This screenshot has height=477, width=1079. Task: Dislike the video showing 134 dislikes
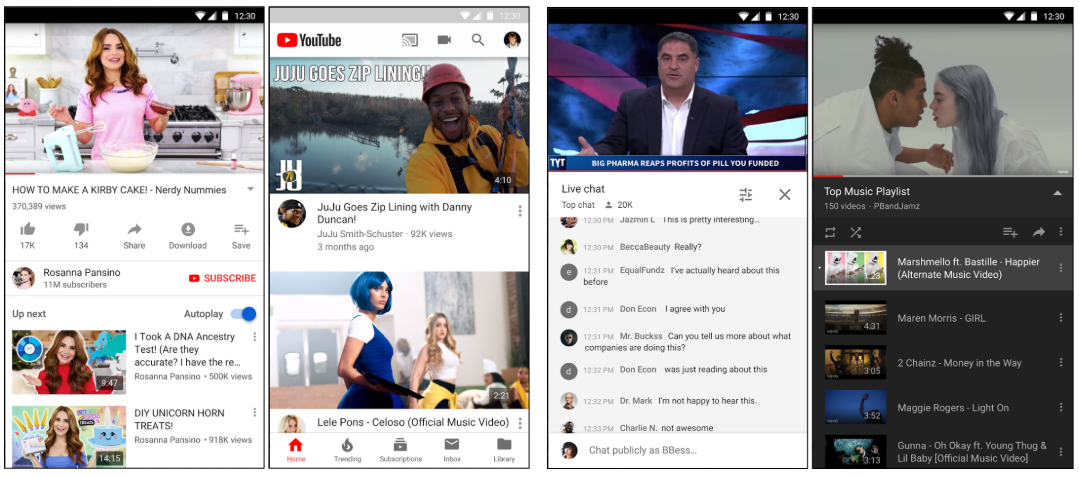click(81, 229)
